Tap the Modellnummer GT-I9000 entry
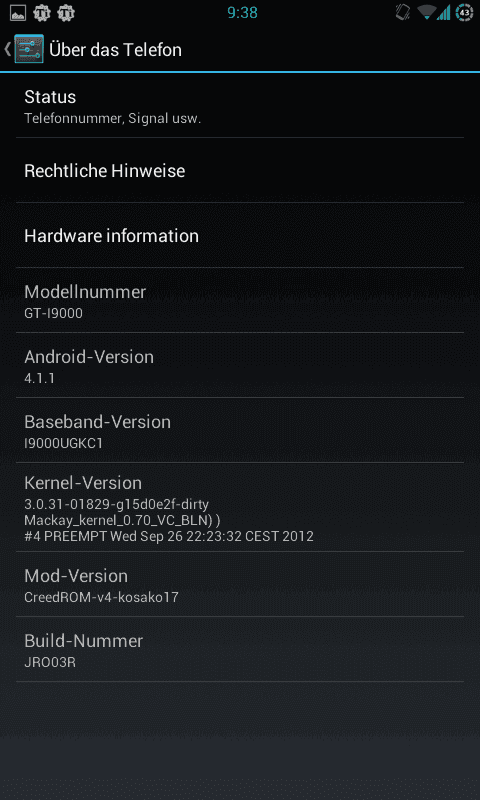 (x=240, y=301)
